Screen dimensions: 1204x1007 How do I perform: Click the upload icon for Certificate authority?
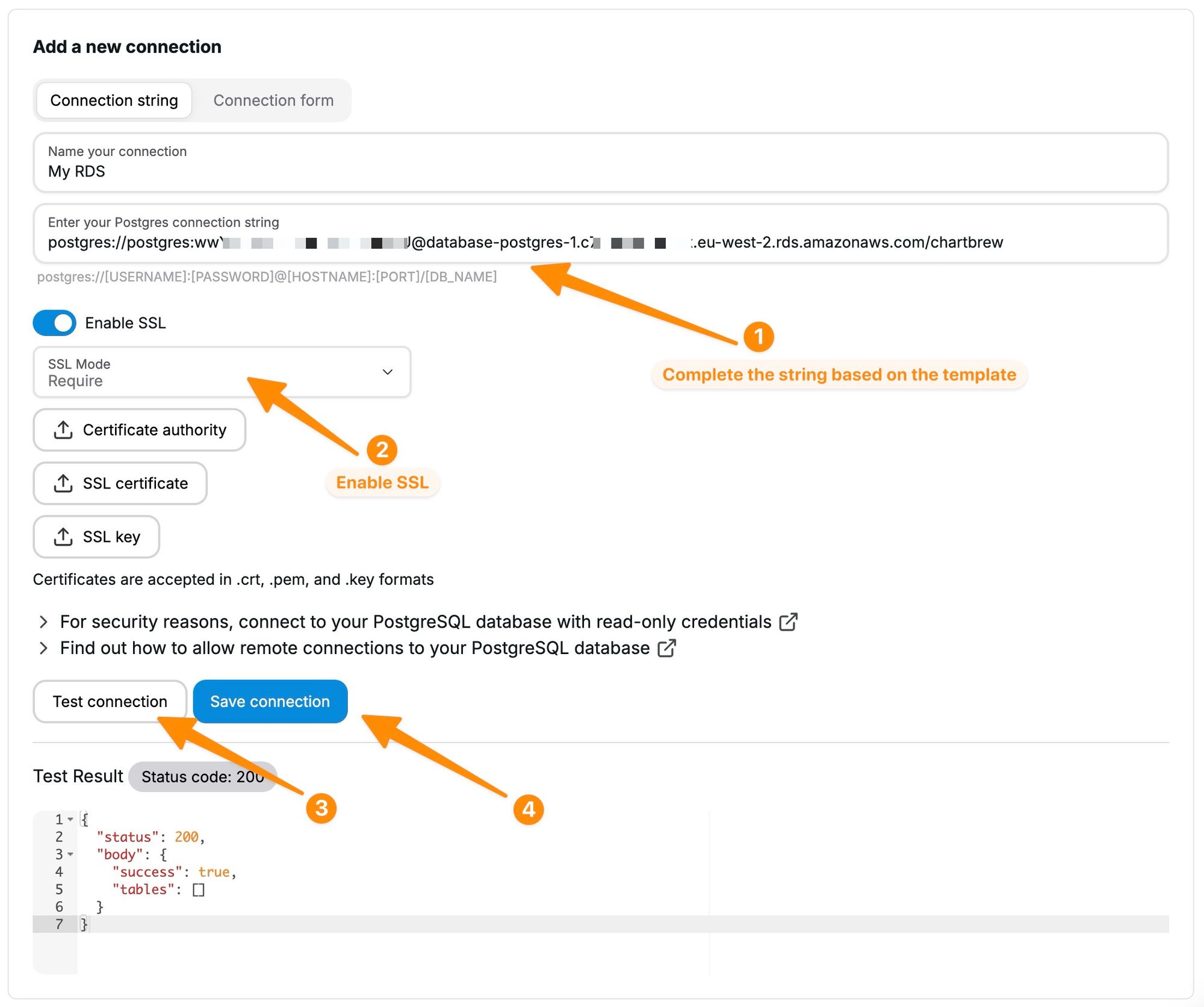63,430
